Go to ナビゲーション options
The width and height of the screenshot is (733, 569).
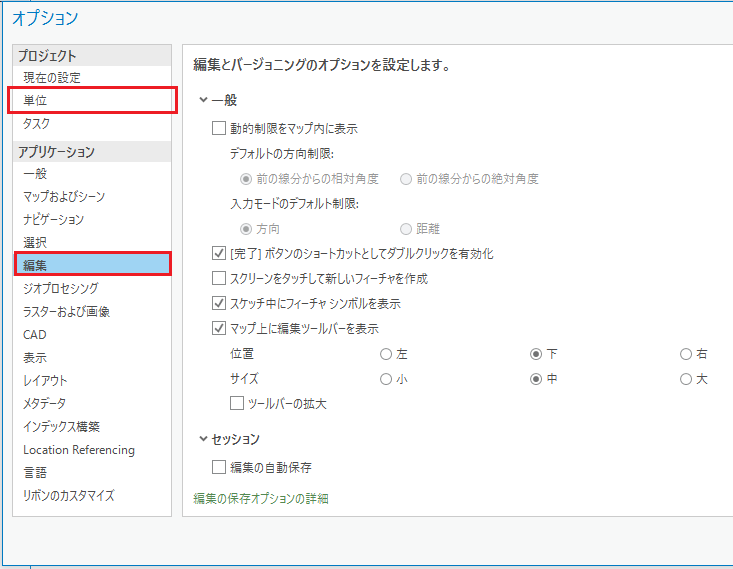click(92, 219)
